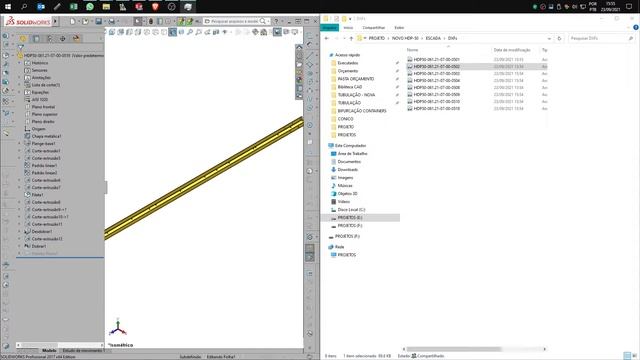Screen dimensions: 640x360
Task: Select the Sensores item in feature tree
Action: click(40, 70)
